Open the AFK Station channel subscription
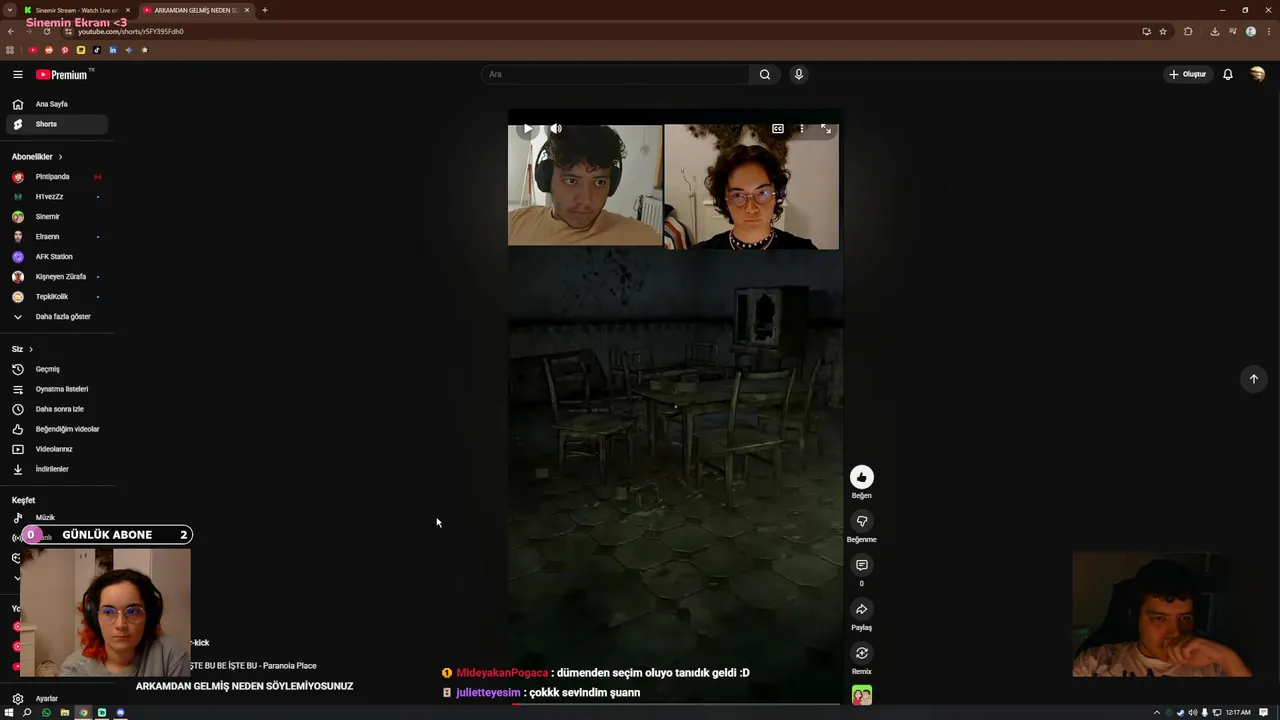This screenshot has width=1280, height=720. [57, 257]
